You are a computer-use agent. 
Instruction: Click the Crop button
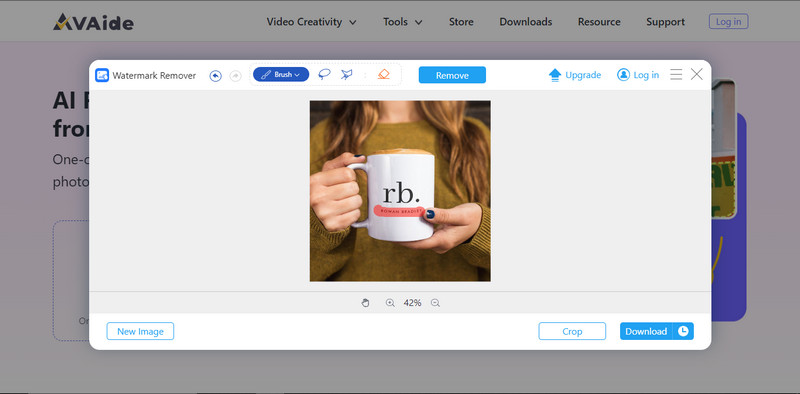[x=572, y=331]
